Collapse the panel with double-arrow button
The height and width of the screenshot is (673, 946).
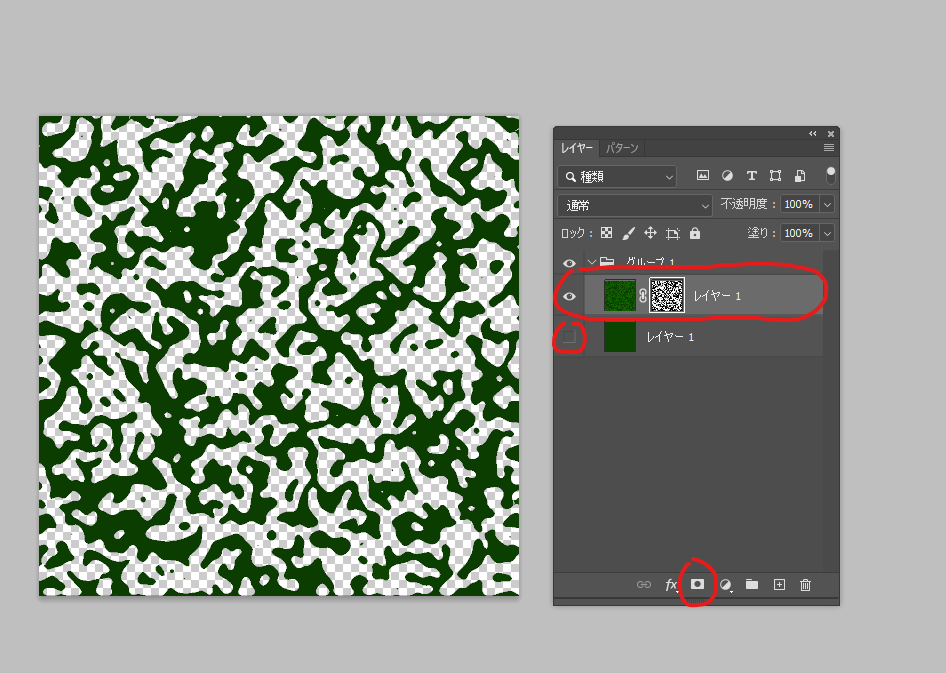pyautogui.click(x=813, y=133)
